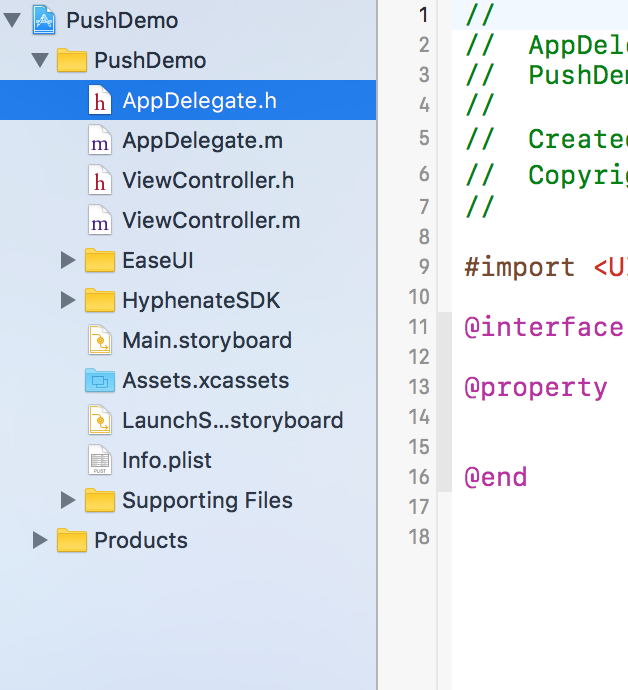Select ViewController.m in the navigator
Image resolution: width=628 pixels, height=690 pixels.
211,220
